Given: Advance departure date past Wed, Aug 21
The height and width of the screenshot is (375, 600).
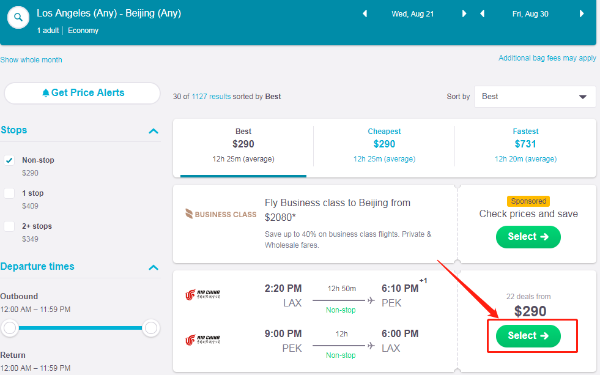Looking at the screenshot, I should coord(464,14).
